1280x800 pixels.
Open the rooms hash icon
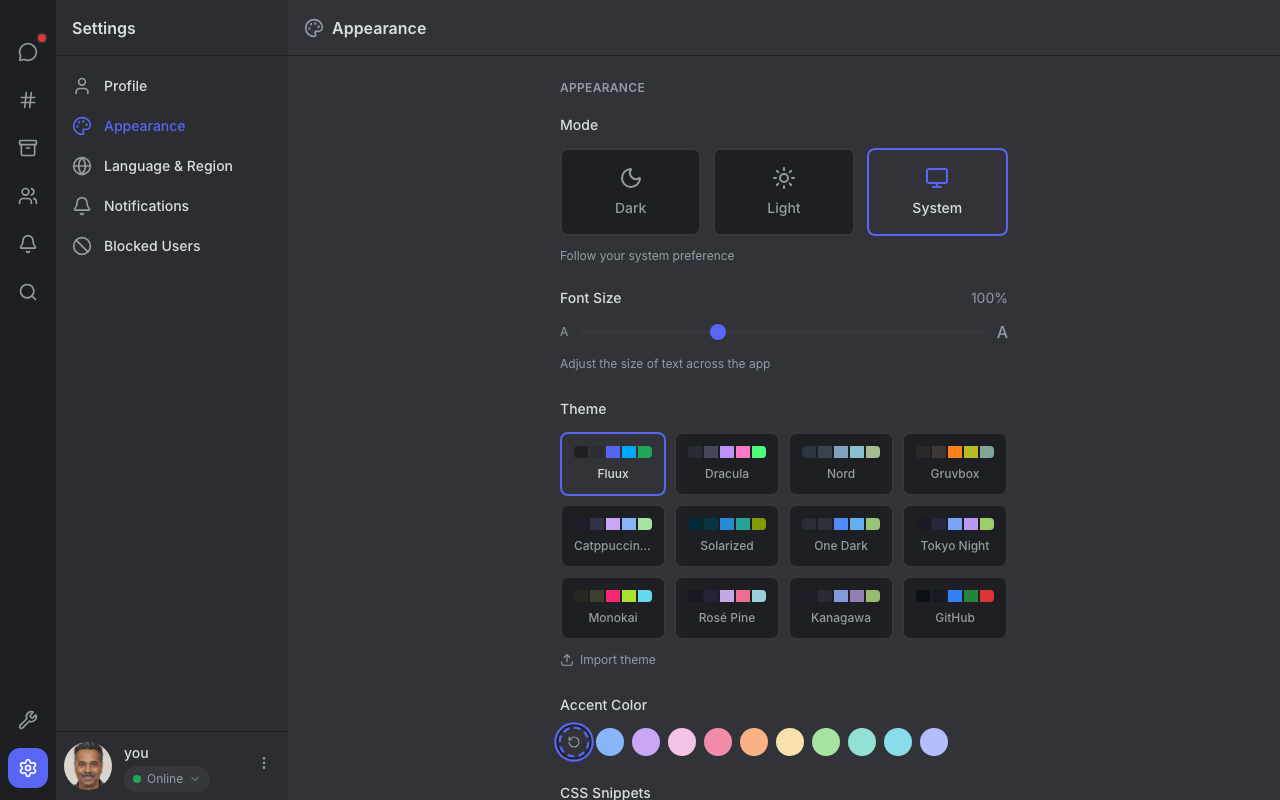(x=28, y=100)
